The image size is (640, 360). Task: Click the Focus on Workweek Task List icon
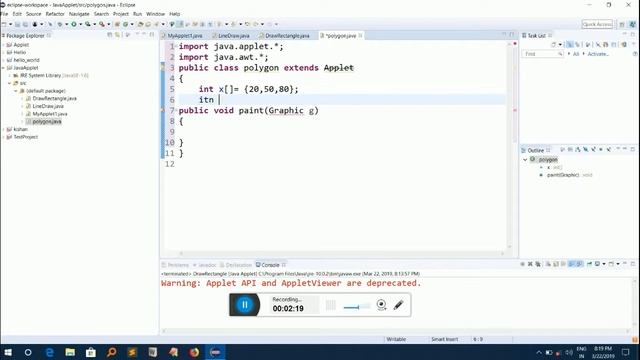coord(587,44)
